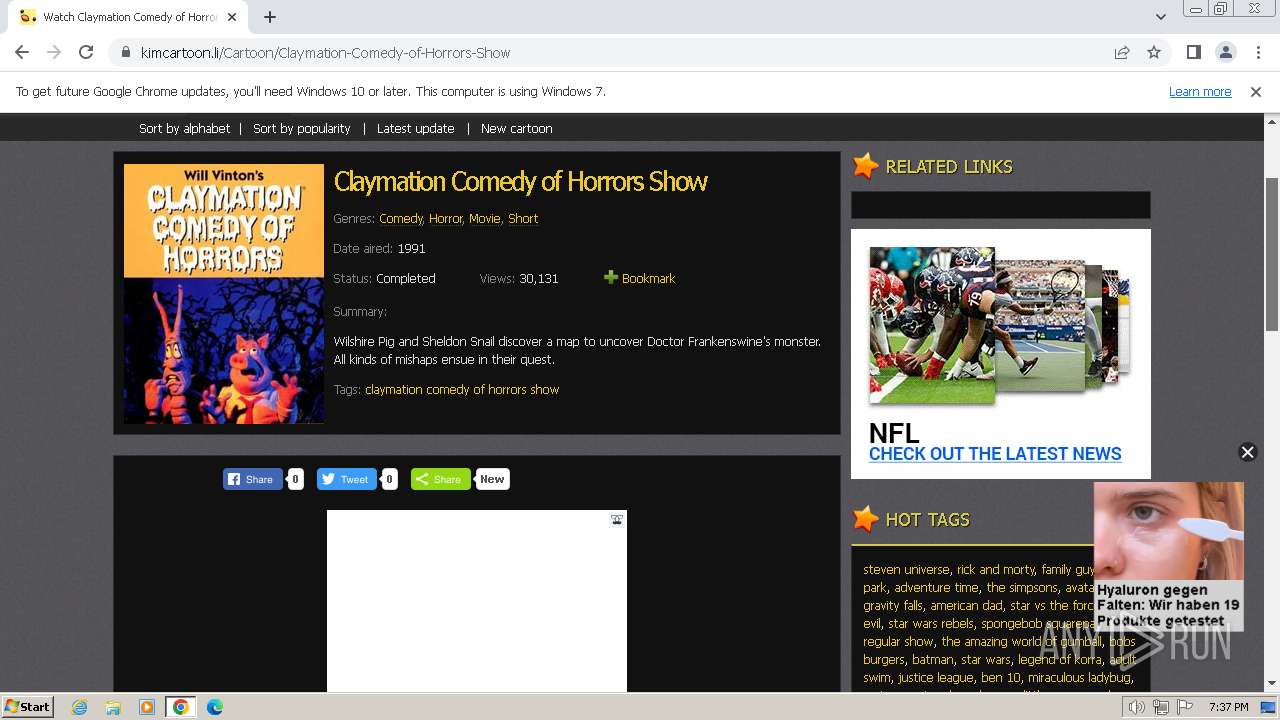Open the Short genre link
Viewport: 1280px width, 720px height.
tap(523, 218)
